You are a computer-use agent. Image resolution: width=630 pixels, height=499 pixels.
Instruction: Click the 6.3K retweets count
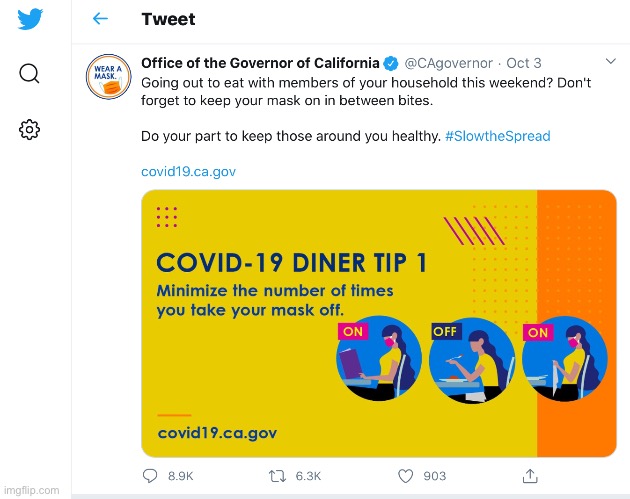tap(308, 476)
